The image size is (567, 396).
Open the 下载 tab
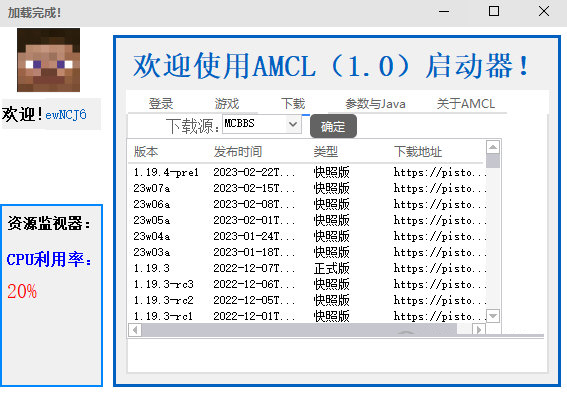(293, 104)
